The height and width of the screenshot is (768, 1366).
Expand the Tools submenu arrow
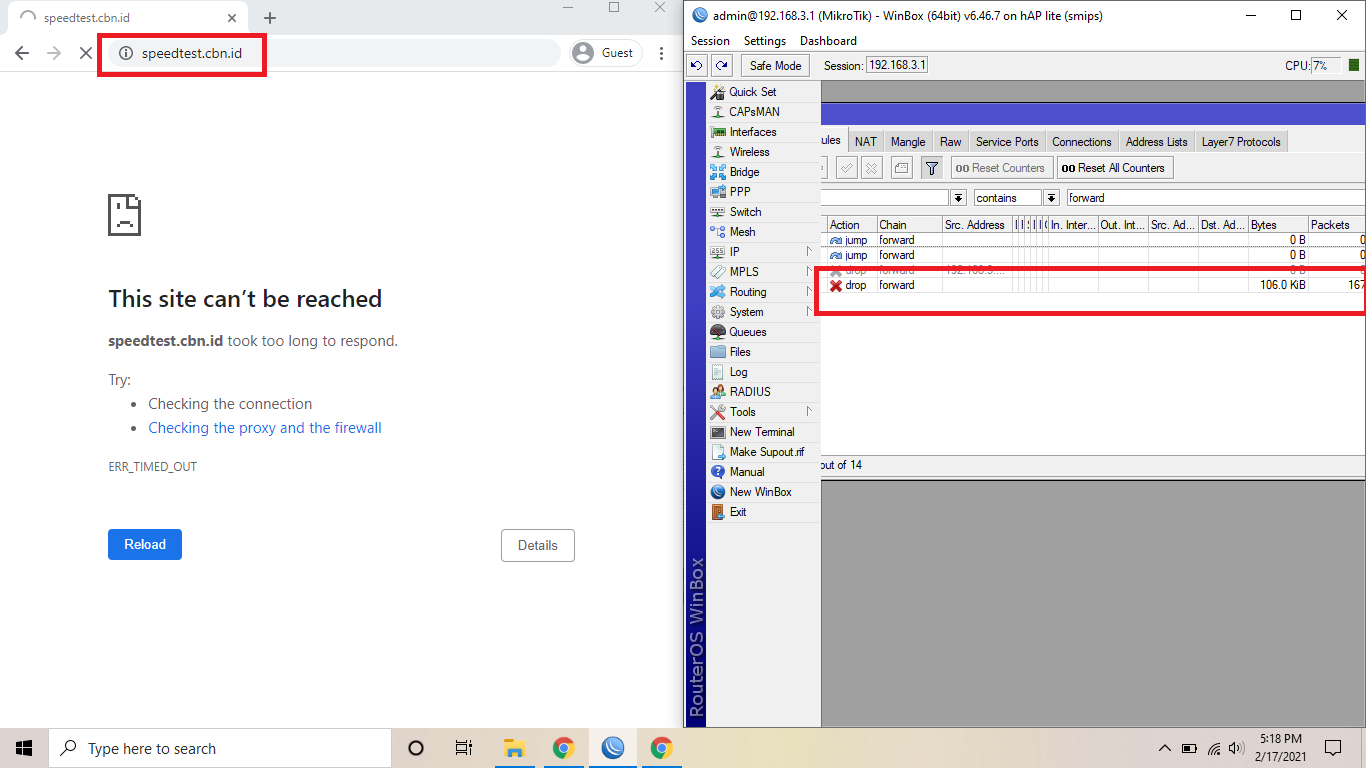810,411
